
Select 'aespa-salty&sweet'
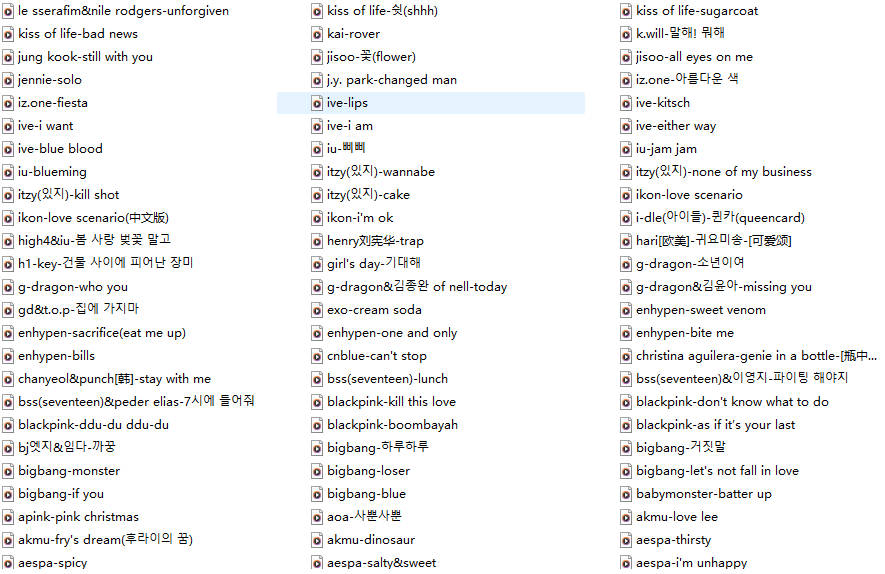[x=382, y=563]
